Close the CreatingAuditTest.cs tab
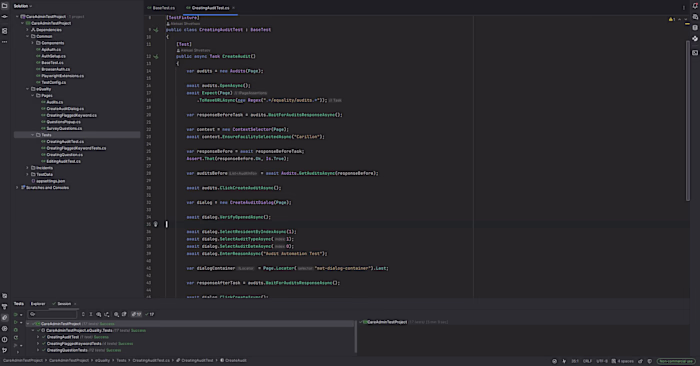The width and height of the screenshot is (700, 366). click(x=233, y=8)
